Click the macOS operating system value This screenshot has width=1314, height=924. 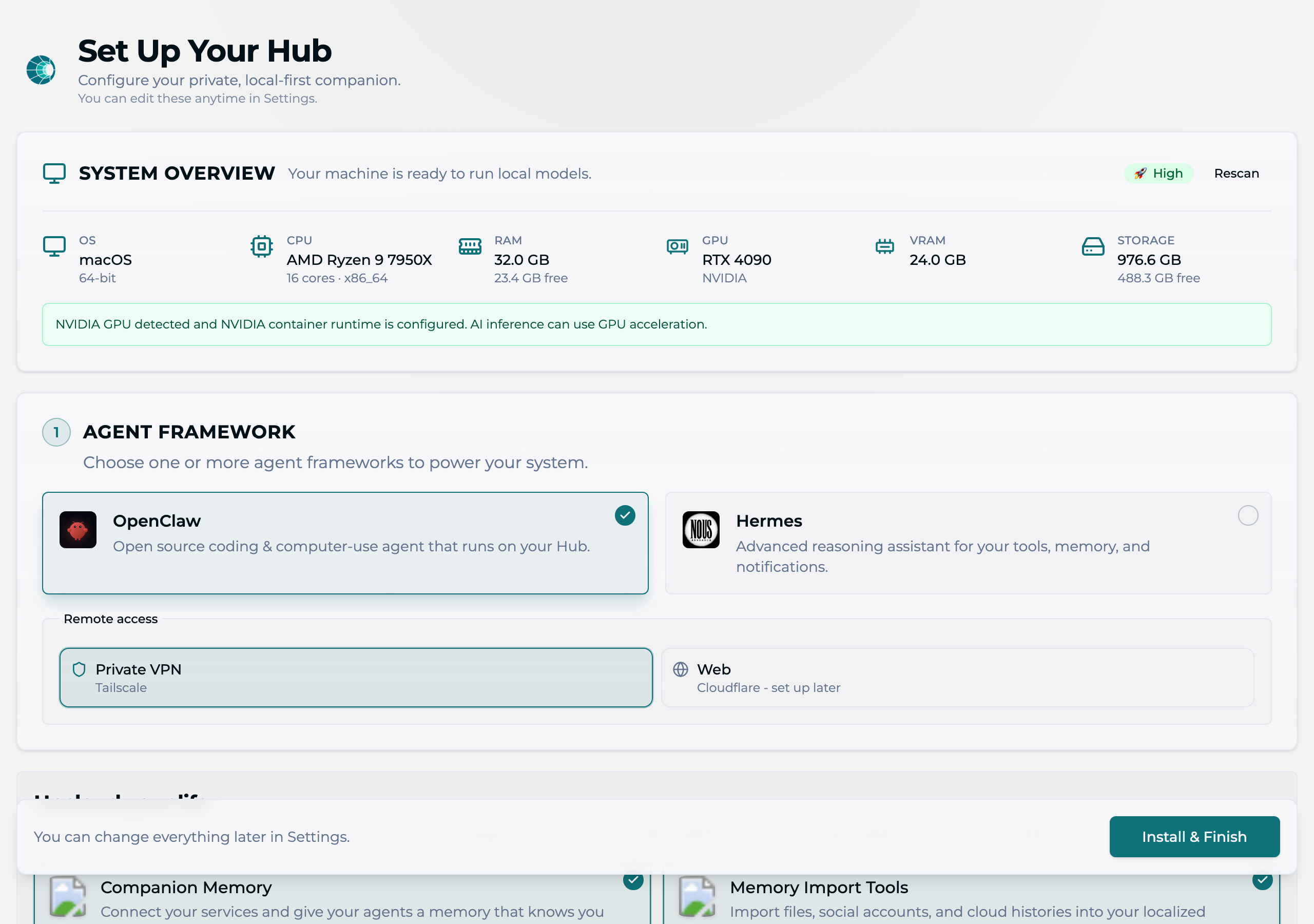[105, 260]
